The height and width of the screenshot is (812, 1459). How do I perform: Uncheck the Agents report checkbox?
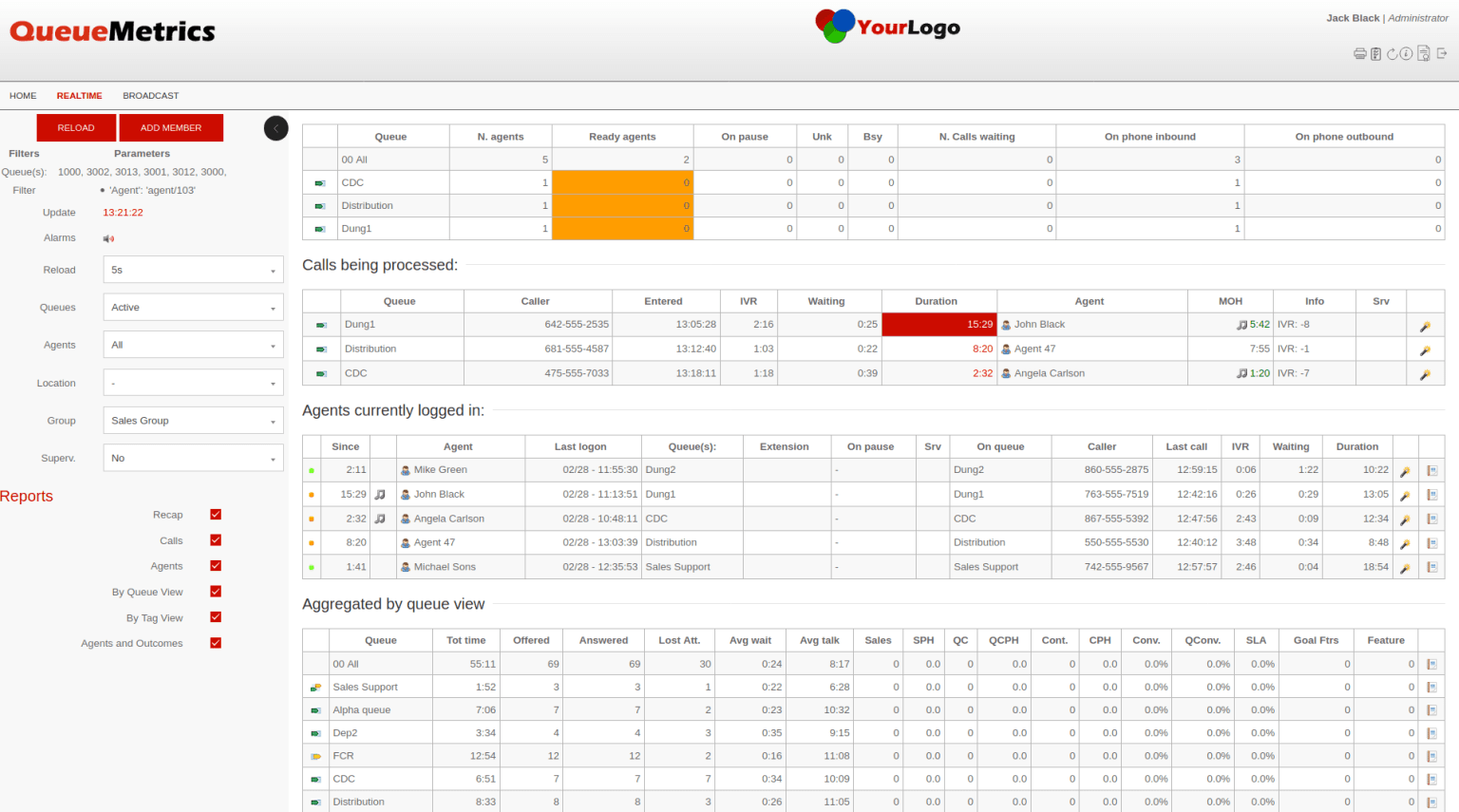point(216,566)
